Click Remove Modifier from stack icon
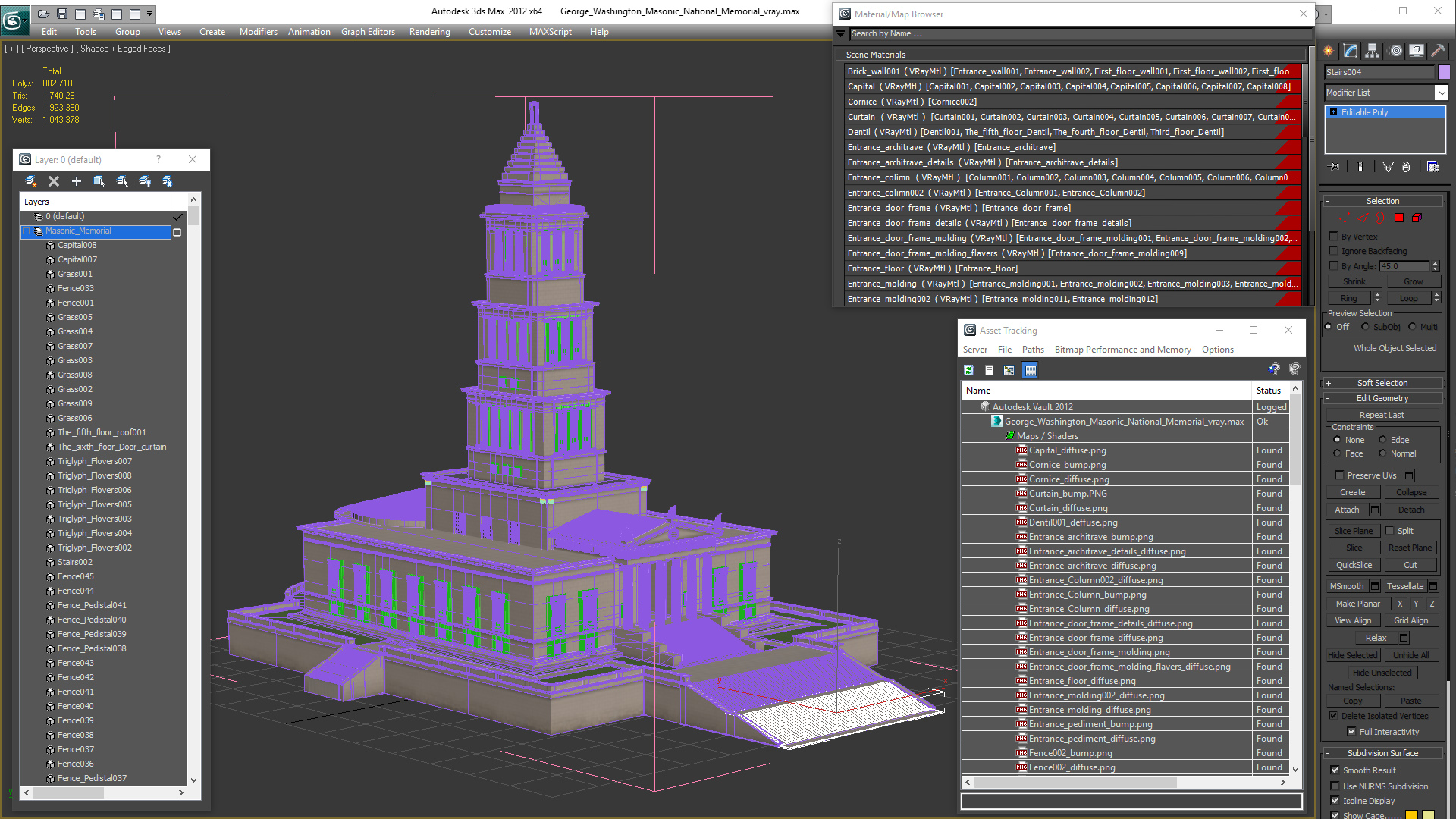 coord(1407,167)
